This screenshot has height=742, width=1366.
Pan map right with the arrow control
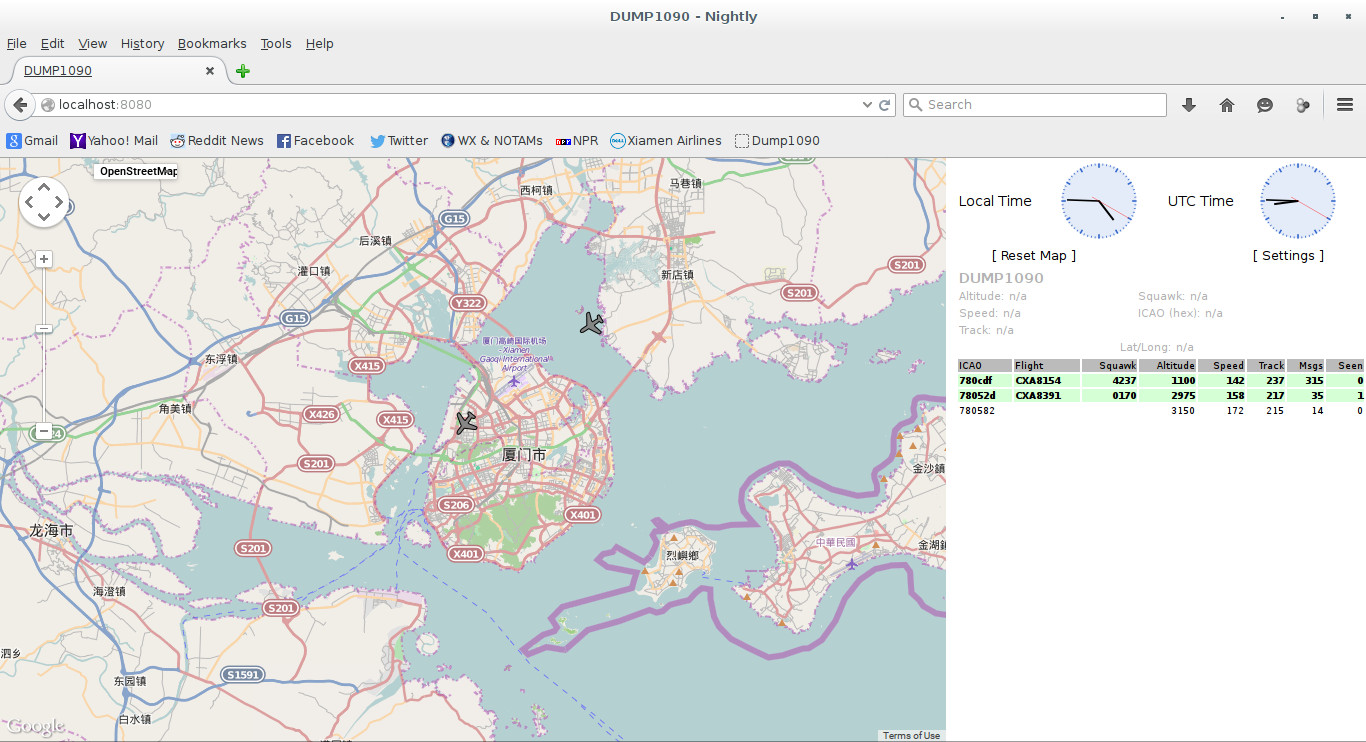pos(59,203)
